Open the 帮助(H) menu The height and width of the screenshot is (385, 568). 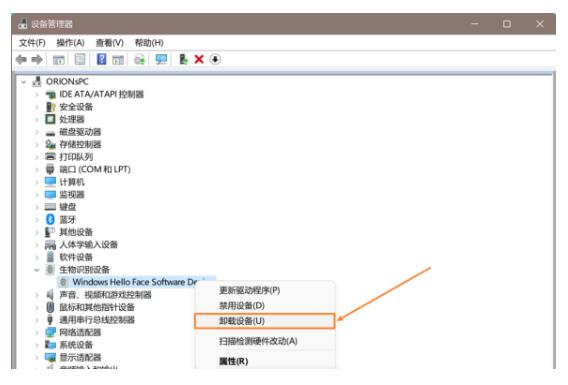click(x=149, y=43)
